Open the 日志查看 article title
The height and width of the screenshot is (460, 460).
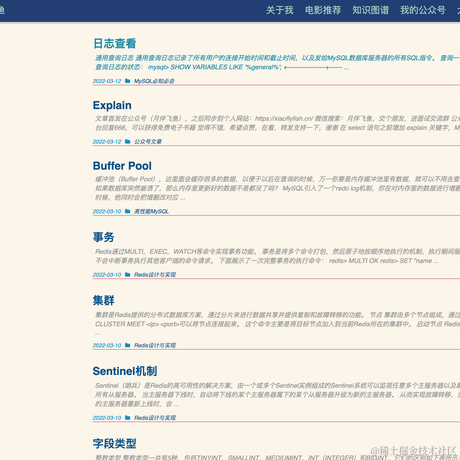115,43
